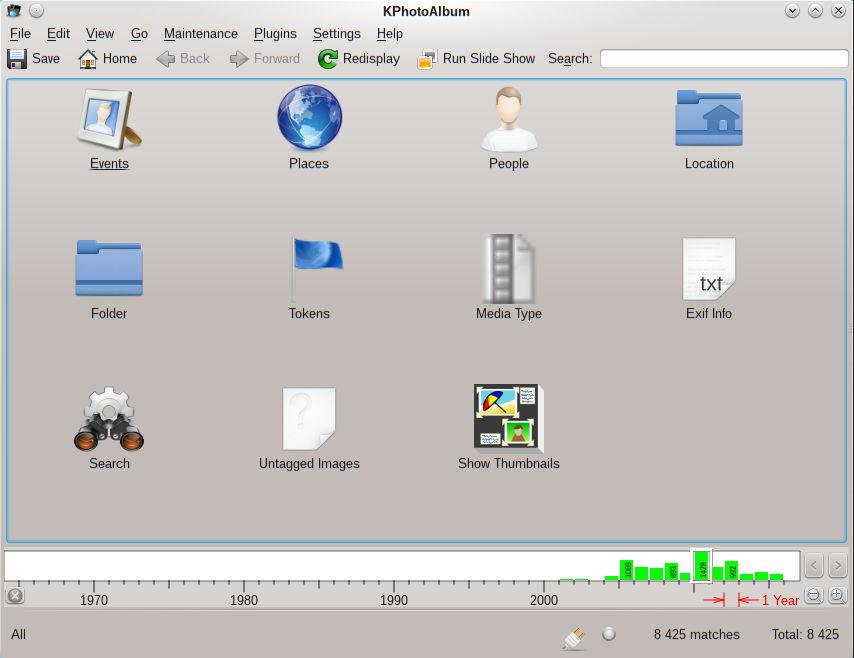
Task: Open the View menu
Action: [100, 34]
